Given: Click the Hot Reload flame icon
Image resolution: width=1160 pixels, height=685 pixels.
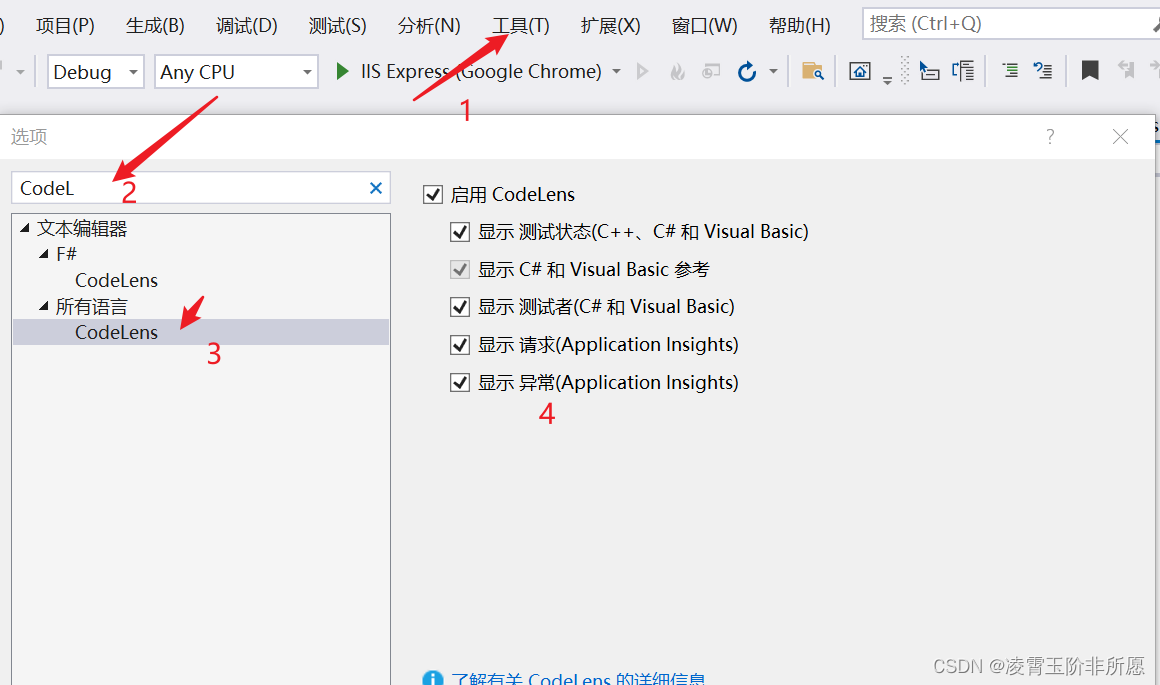Looking at the screenshot, I should pyautogui.click(x=676, y=70).
